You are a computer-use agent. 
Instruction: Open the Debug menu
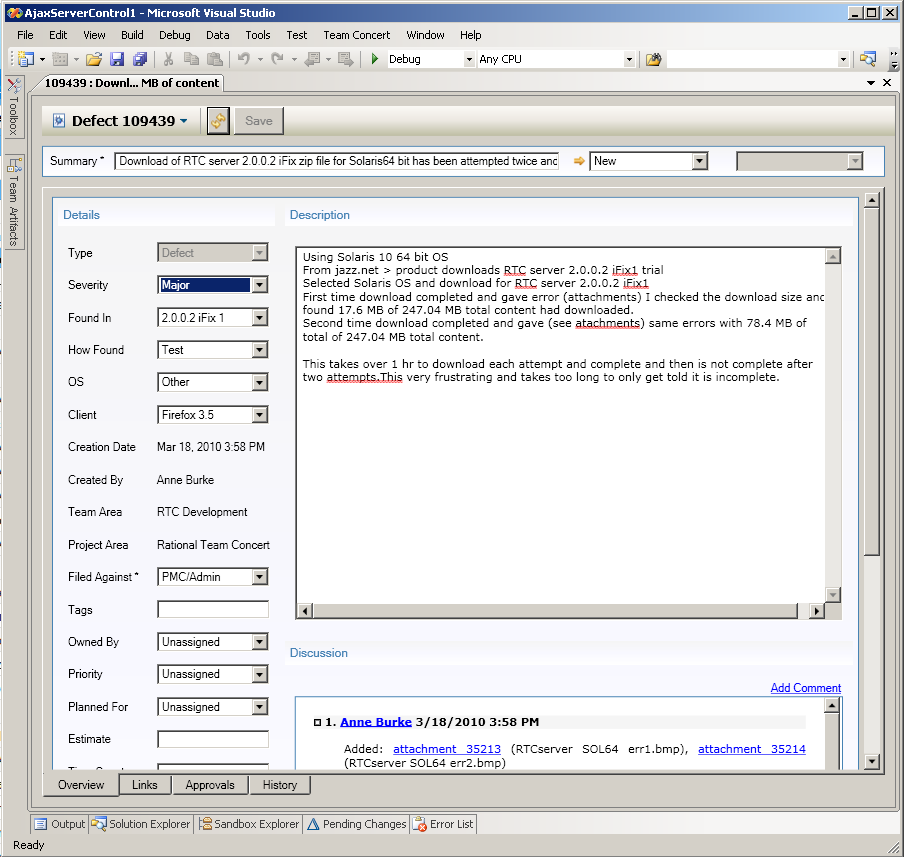[175, 35]
